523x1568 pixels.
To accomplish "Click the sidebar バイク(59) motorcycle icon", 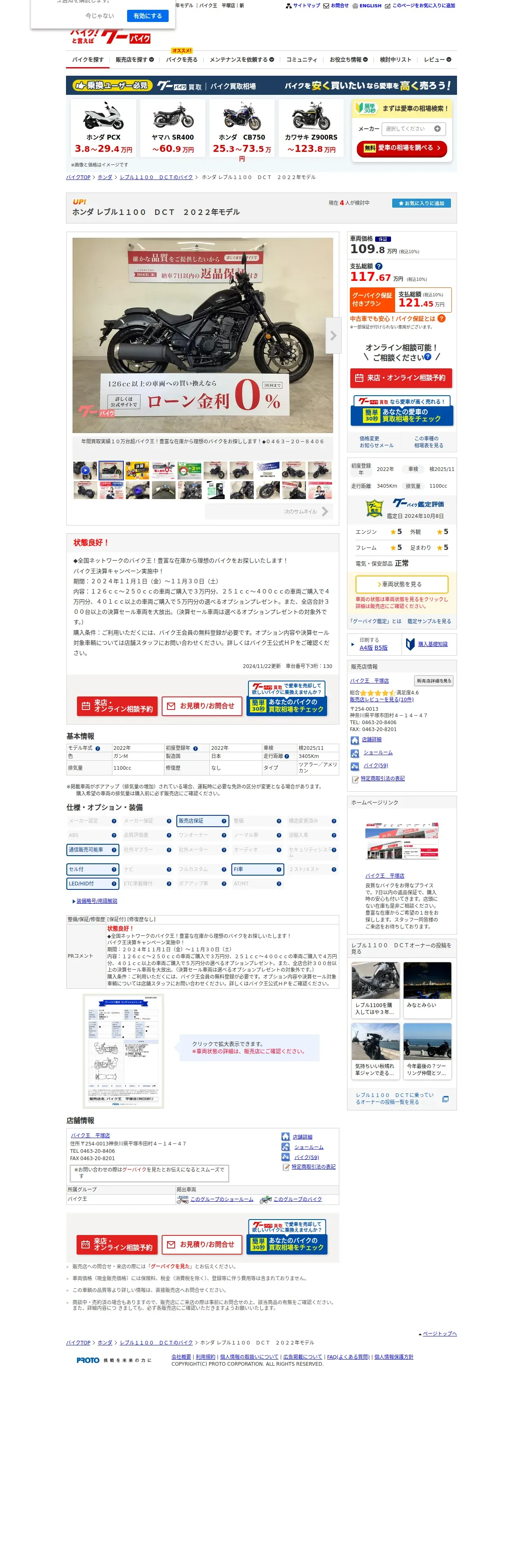I will (x=354, y=766).
